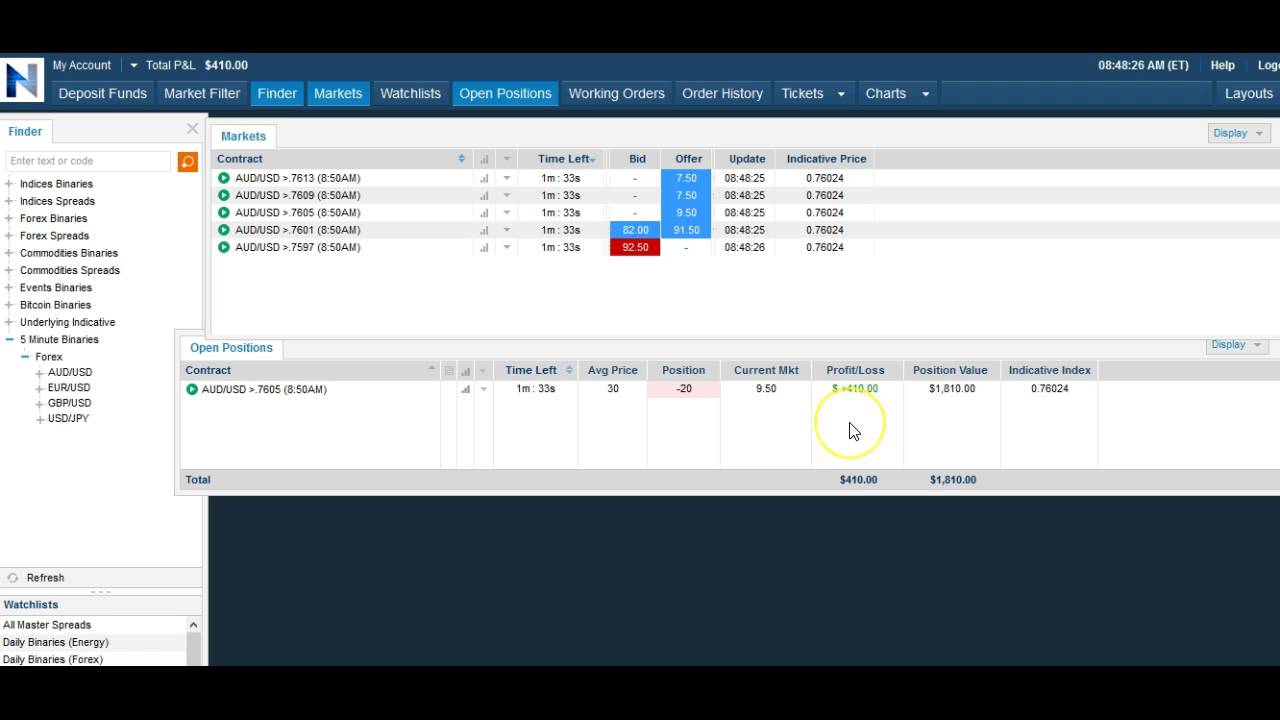Image resolution: width=1280 pixels, height=720 pixels.
Task: Select the Finder tab
Action: tap(25, 131)
